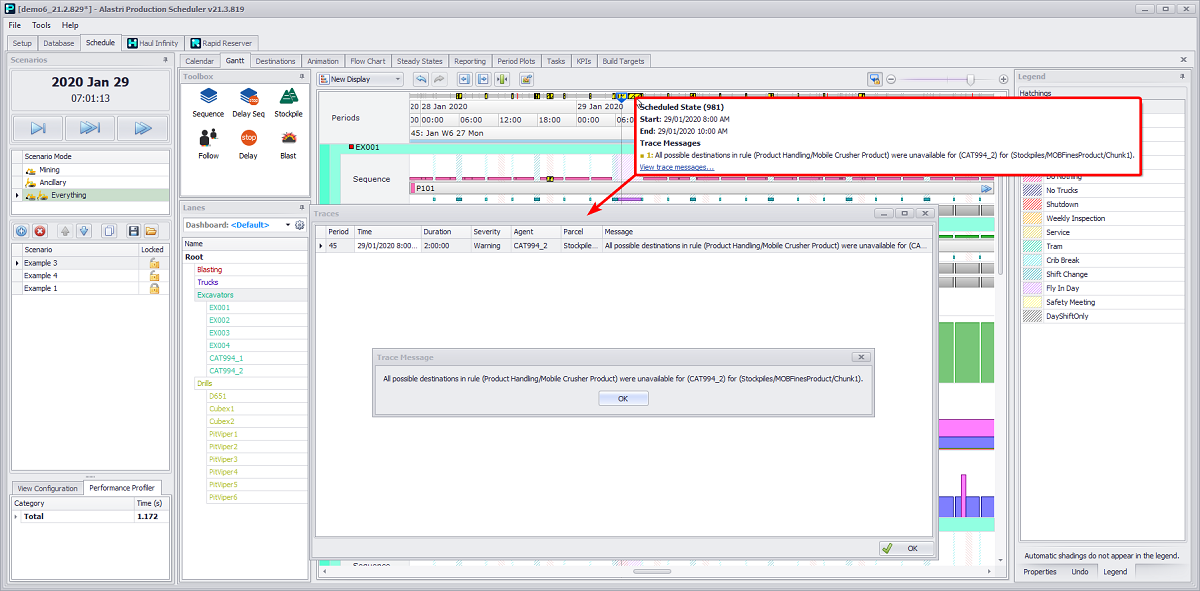Click the View trace messages link
The image size is (1200, 591).
click(x=676, y=167)
